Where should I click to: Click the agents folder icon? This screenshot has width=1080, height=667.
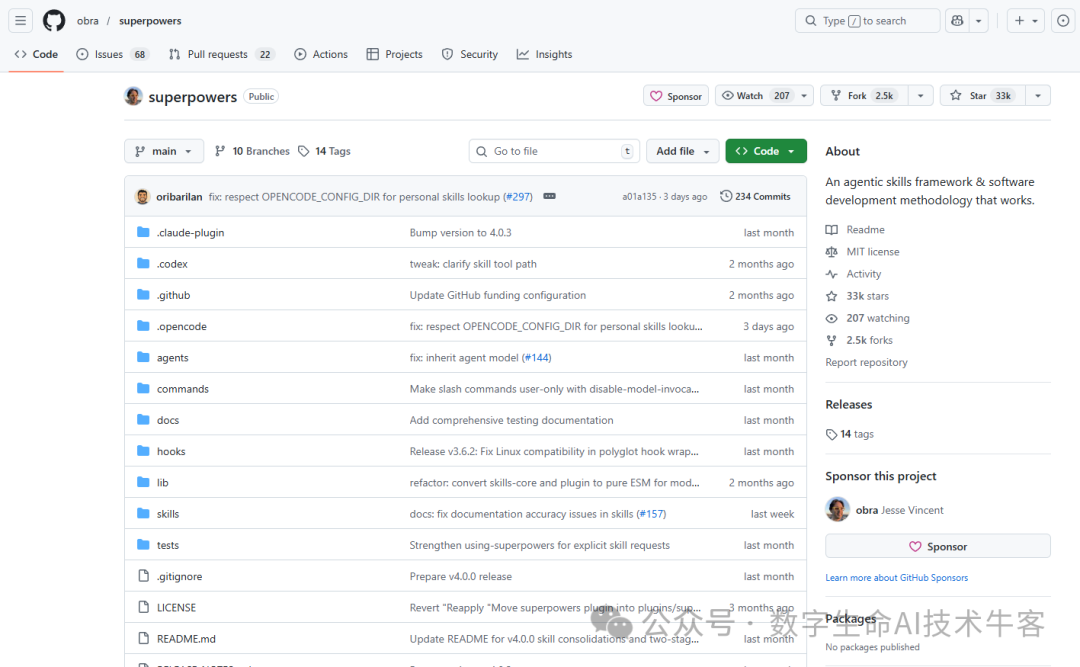143,357
